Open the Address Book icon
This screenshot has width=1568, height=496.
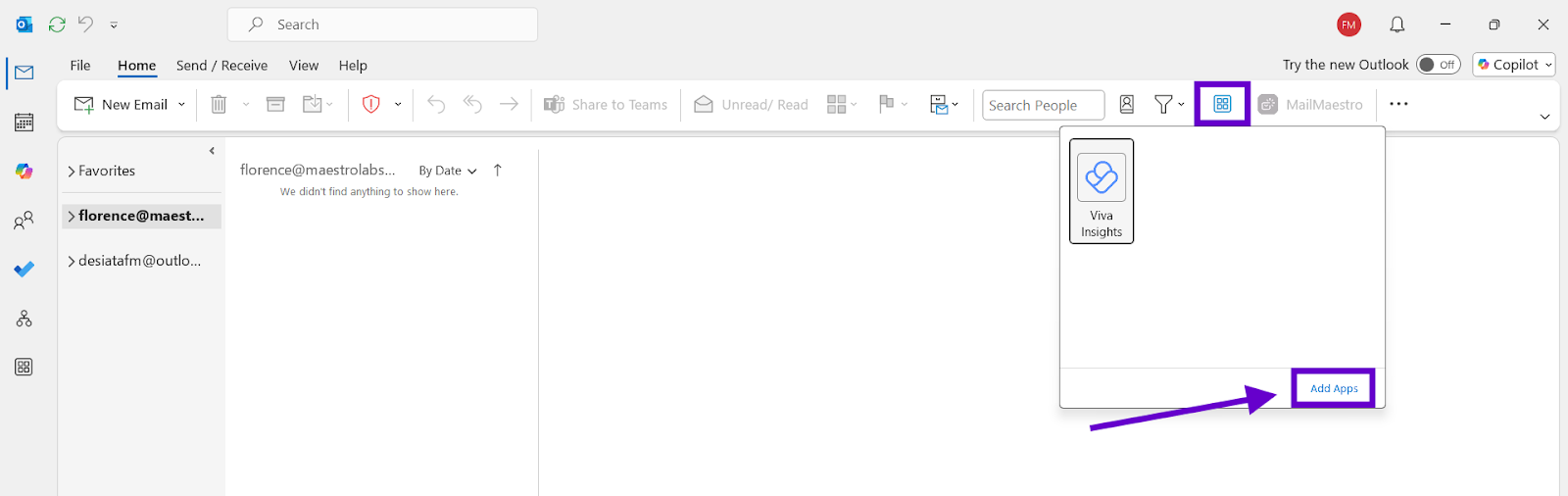[x=1127, y=104]
